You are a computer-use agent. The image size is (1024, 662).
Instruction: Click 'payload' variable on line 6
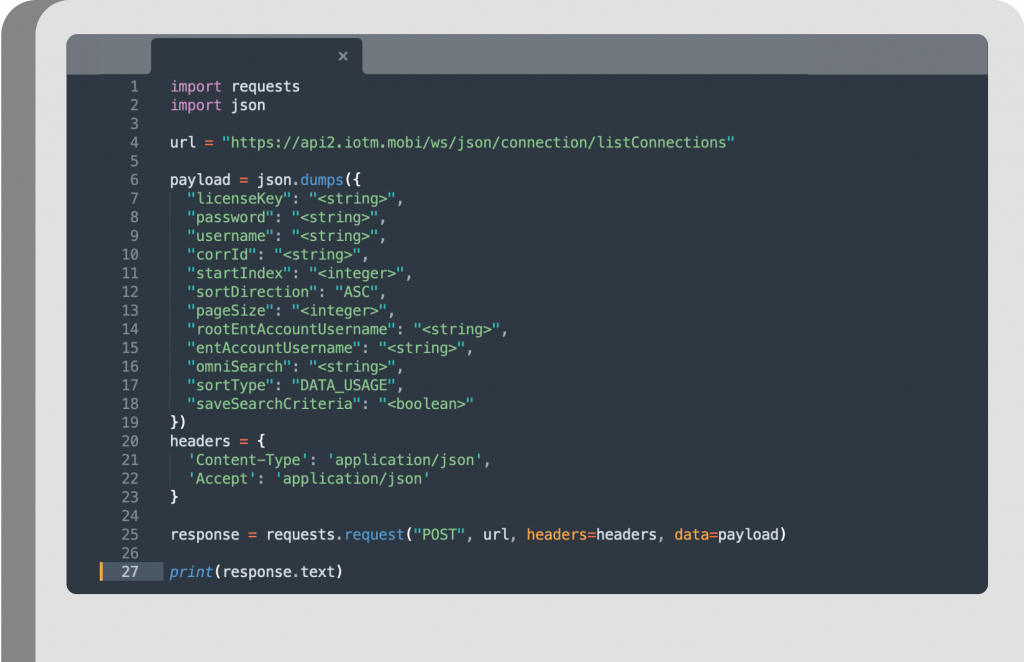[200, 180]
